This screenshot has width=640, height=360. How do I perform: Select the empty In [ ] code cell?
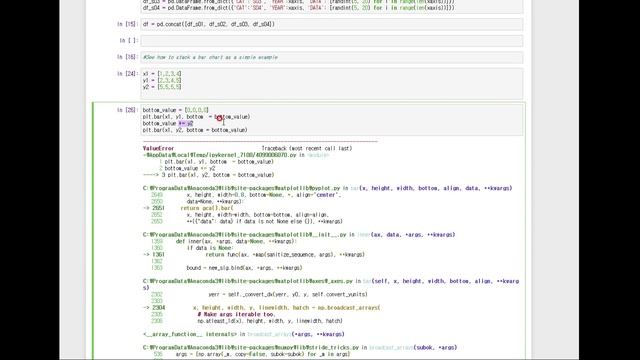(331, 40)
